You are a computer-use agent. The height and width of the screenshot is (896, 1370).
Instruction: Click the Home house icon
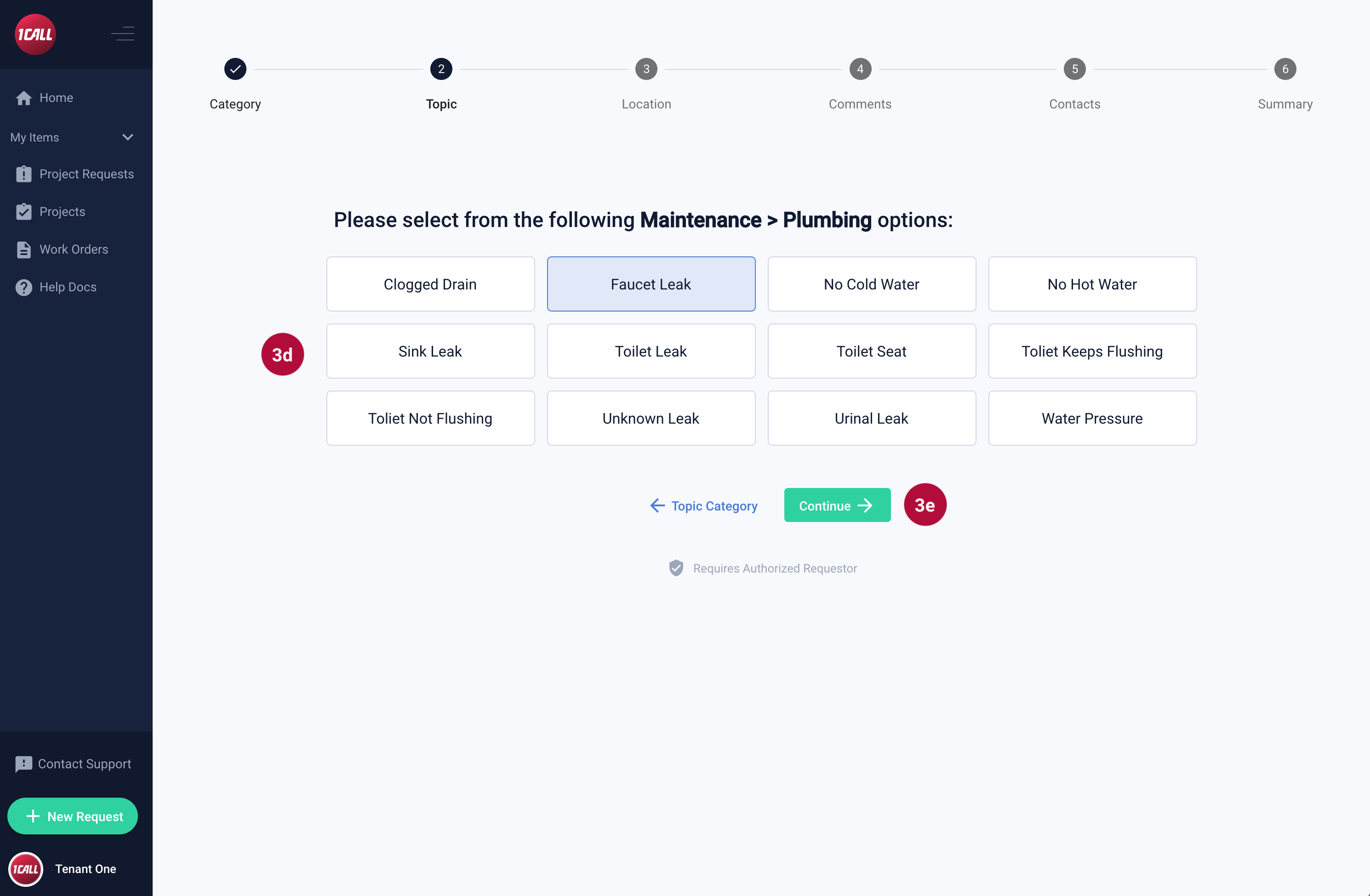coord(23,98)
